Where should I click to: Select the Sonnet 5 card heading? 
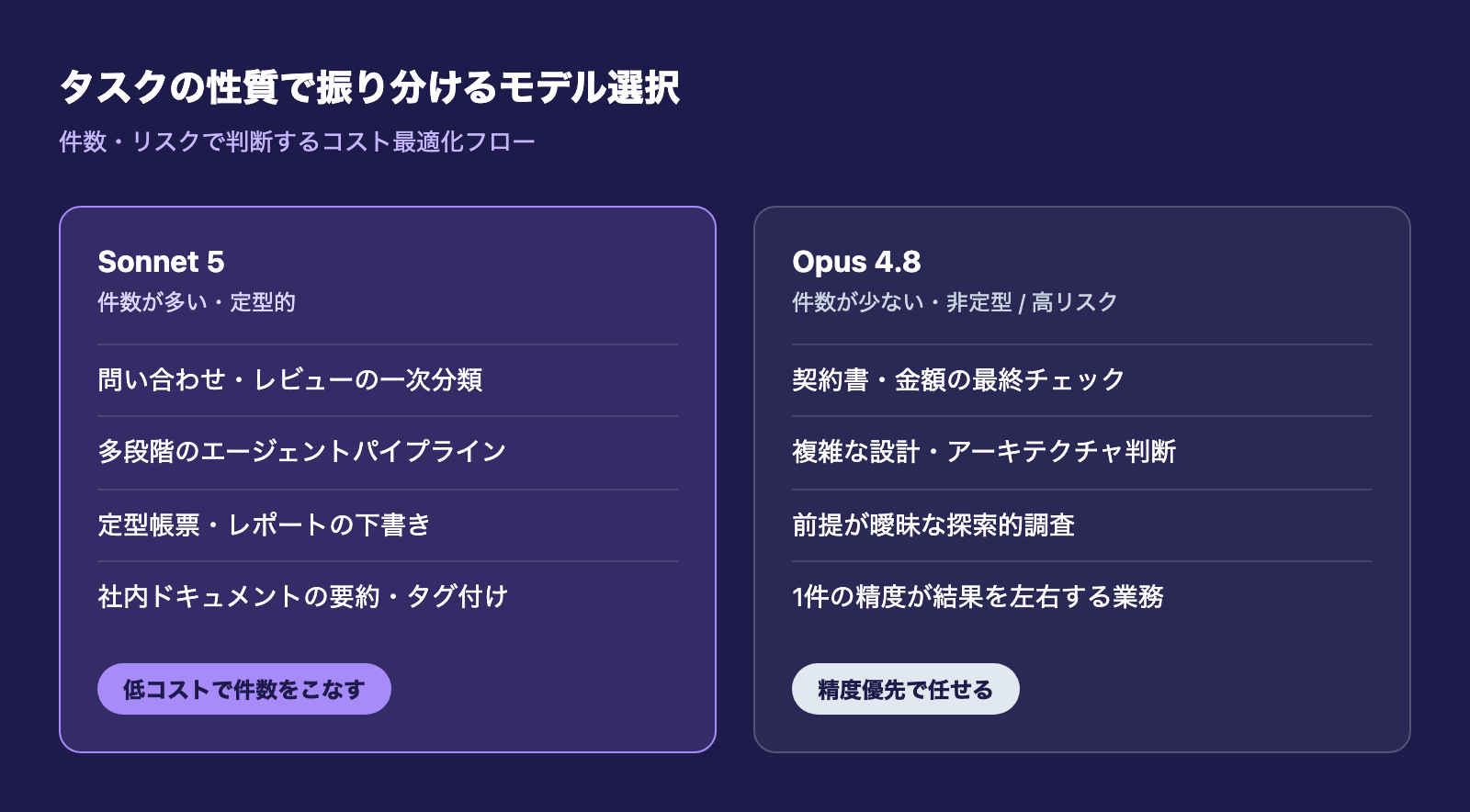(x=161, y=262)
